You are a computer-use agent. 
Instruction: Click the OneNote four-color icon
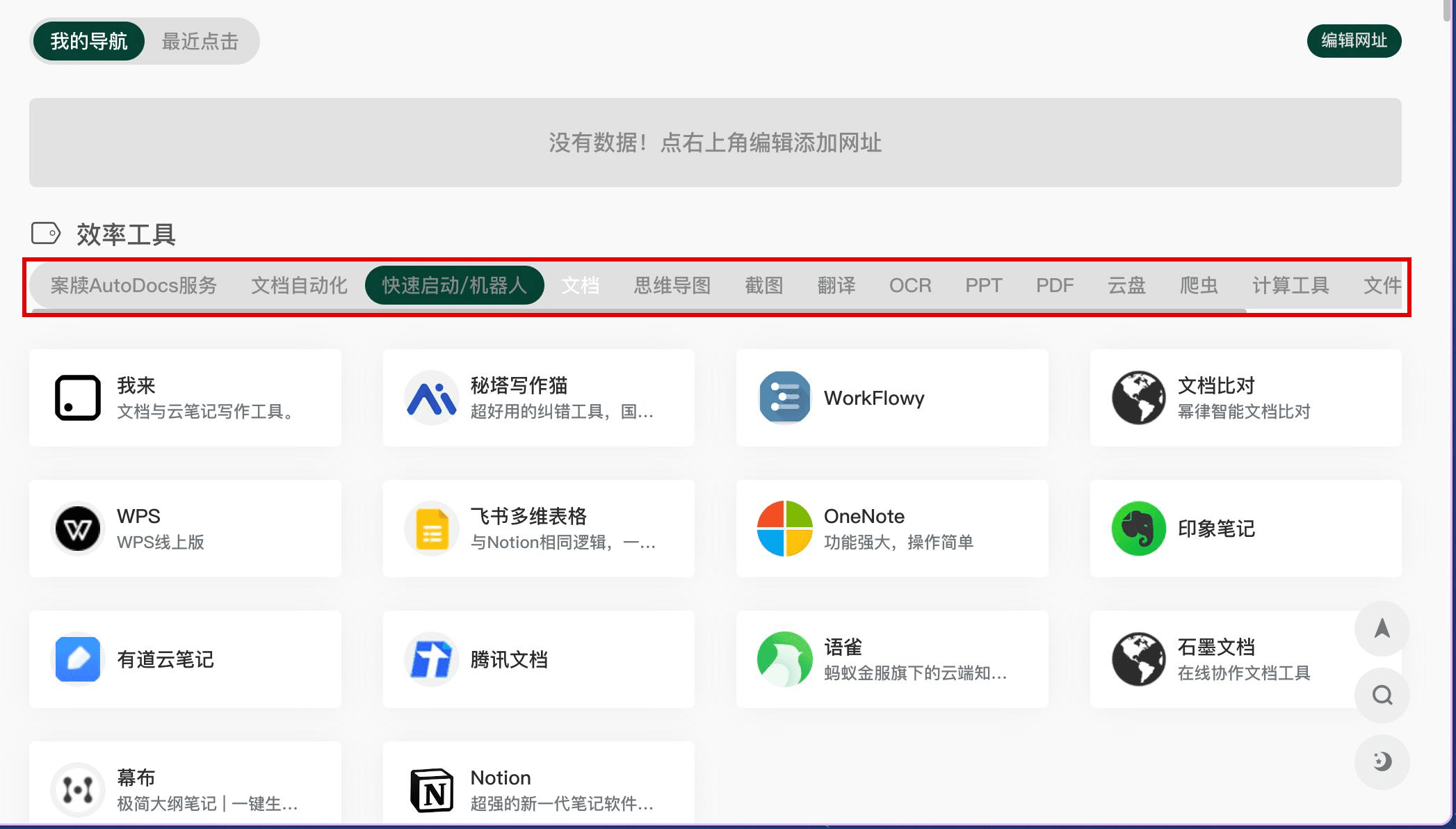(x=784, y=529)
